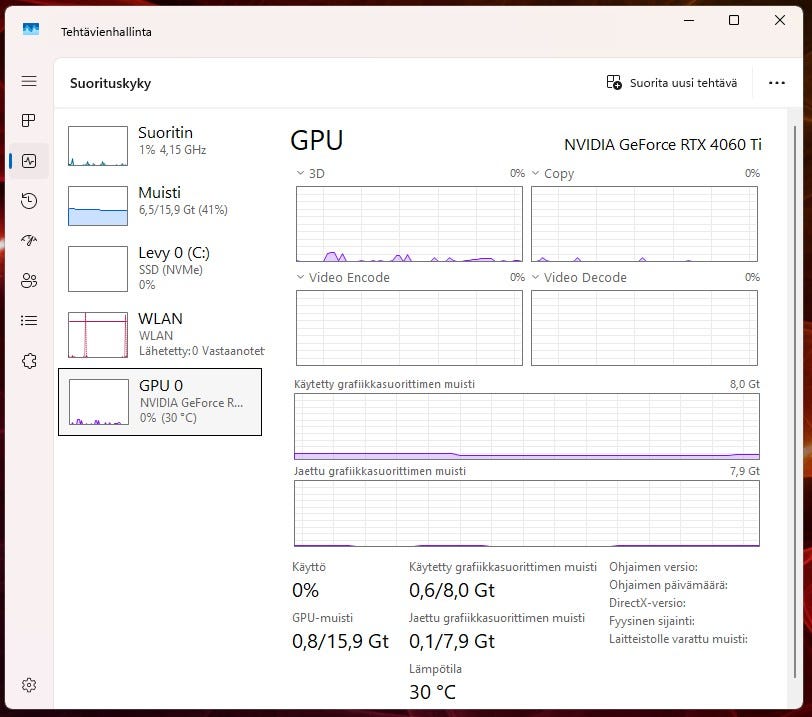
Task: Select the Performance page icon in sidebar
Action: [29, 161]
